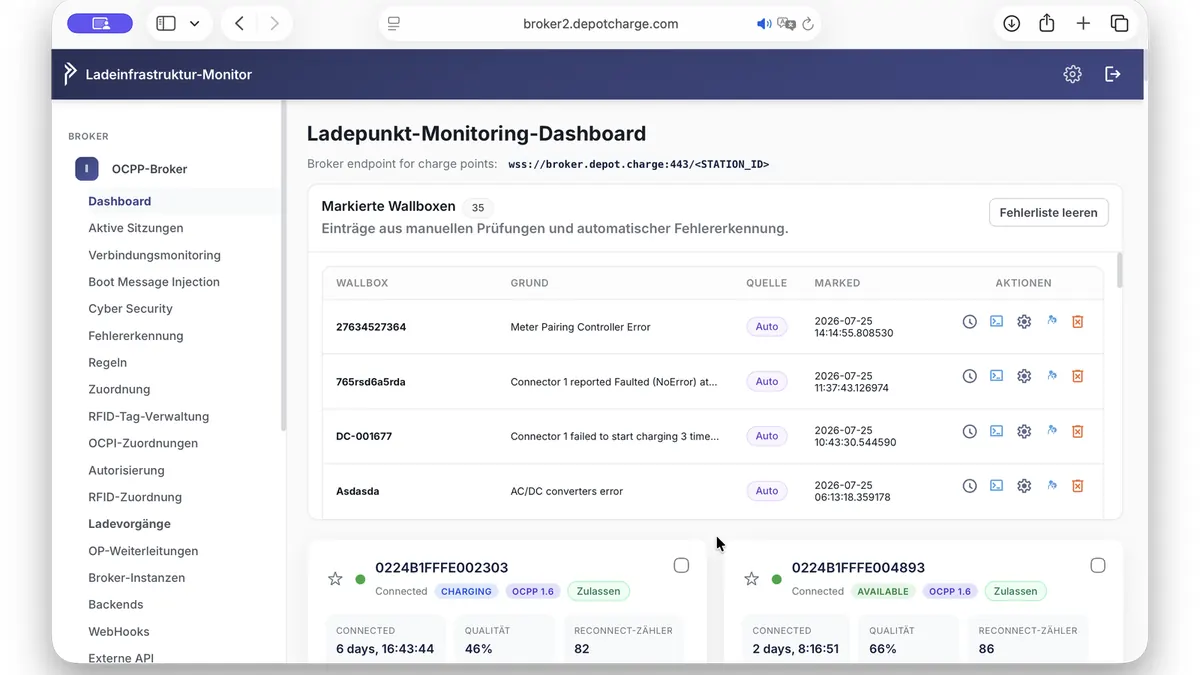Open a new browser tab with plus
1200x675 pixels.
tap(1083, 23)
